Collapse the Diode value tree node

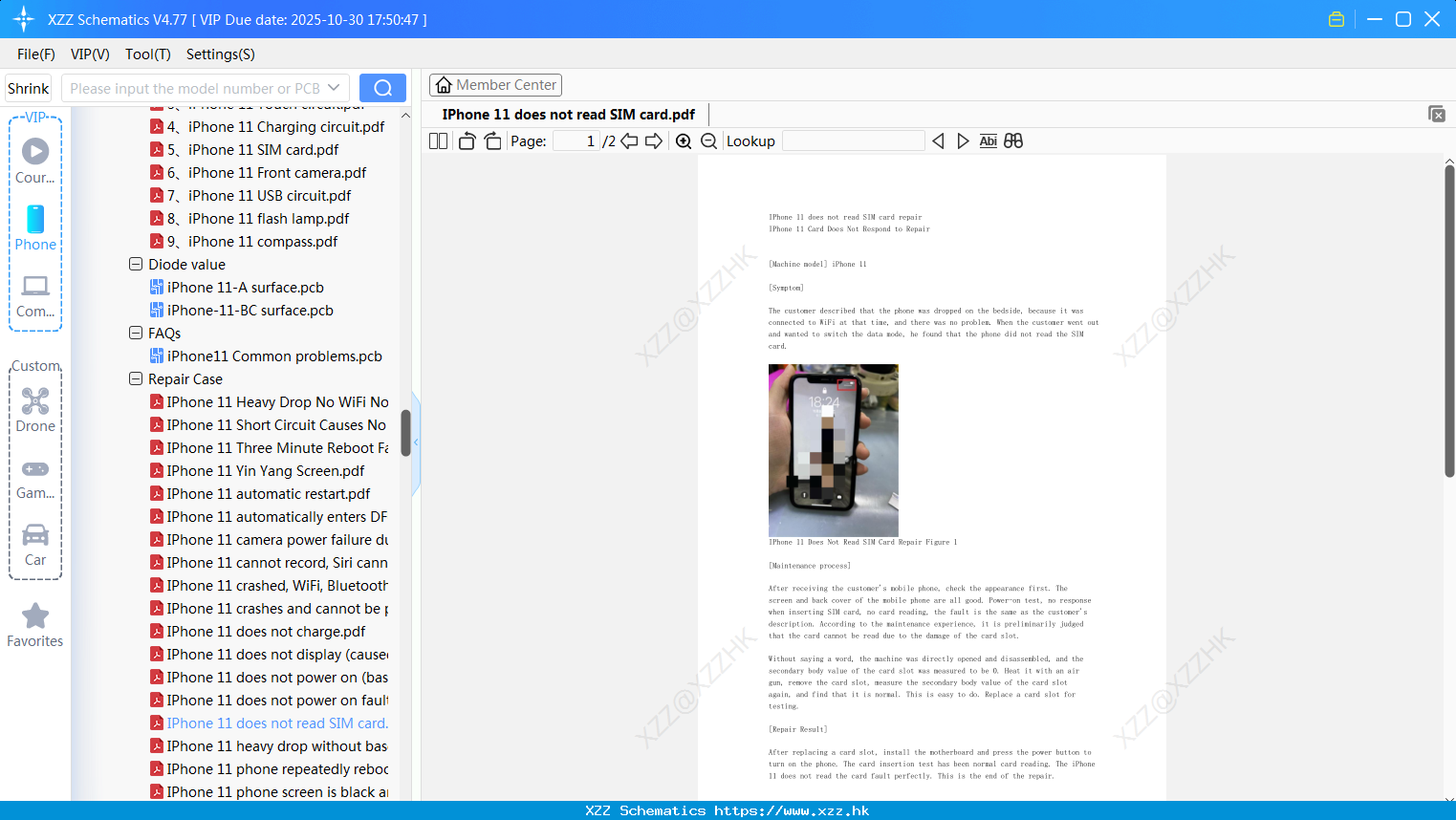tap(136, 265)
